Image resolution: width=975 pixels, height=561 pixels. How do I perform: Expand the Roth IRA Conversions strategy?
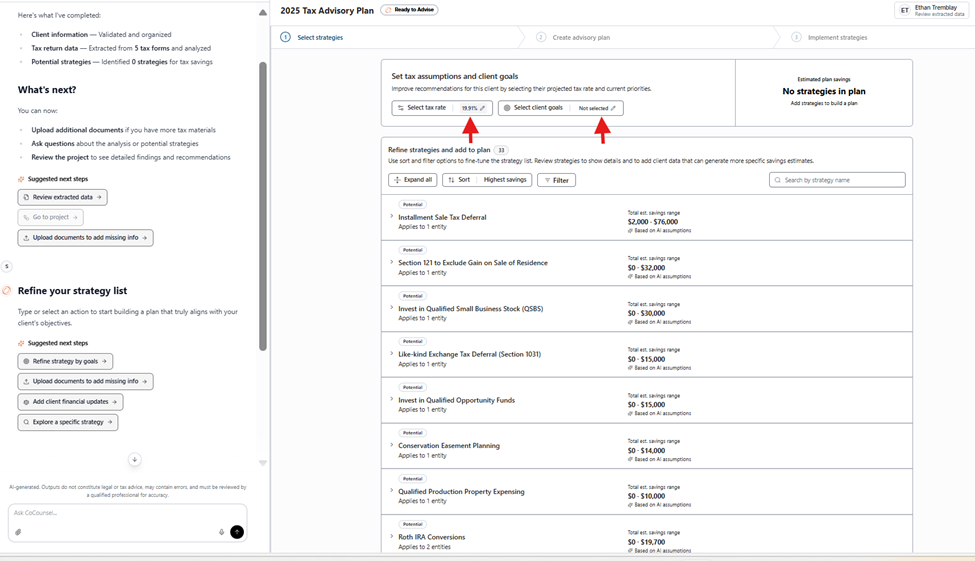392,537
